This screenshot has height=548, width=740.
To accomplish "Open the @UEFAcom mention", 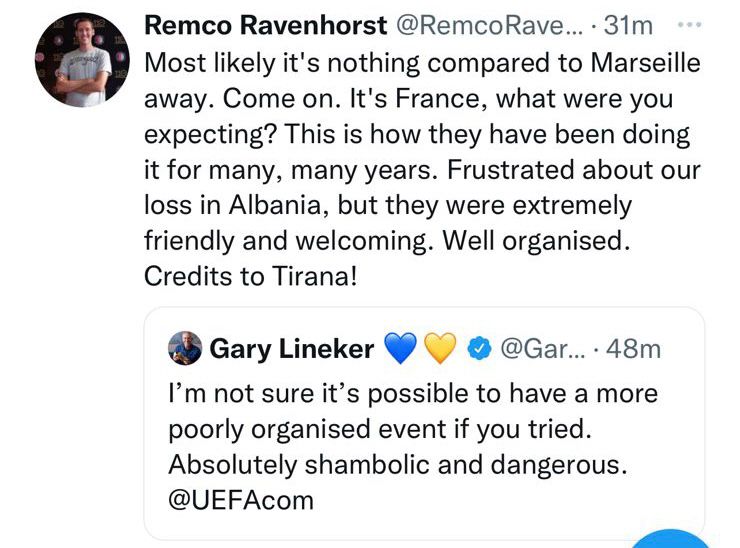I will click(241, 500).
